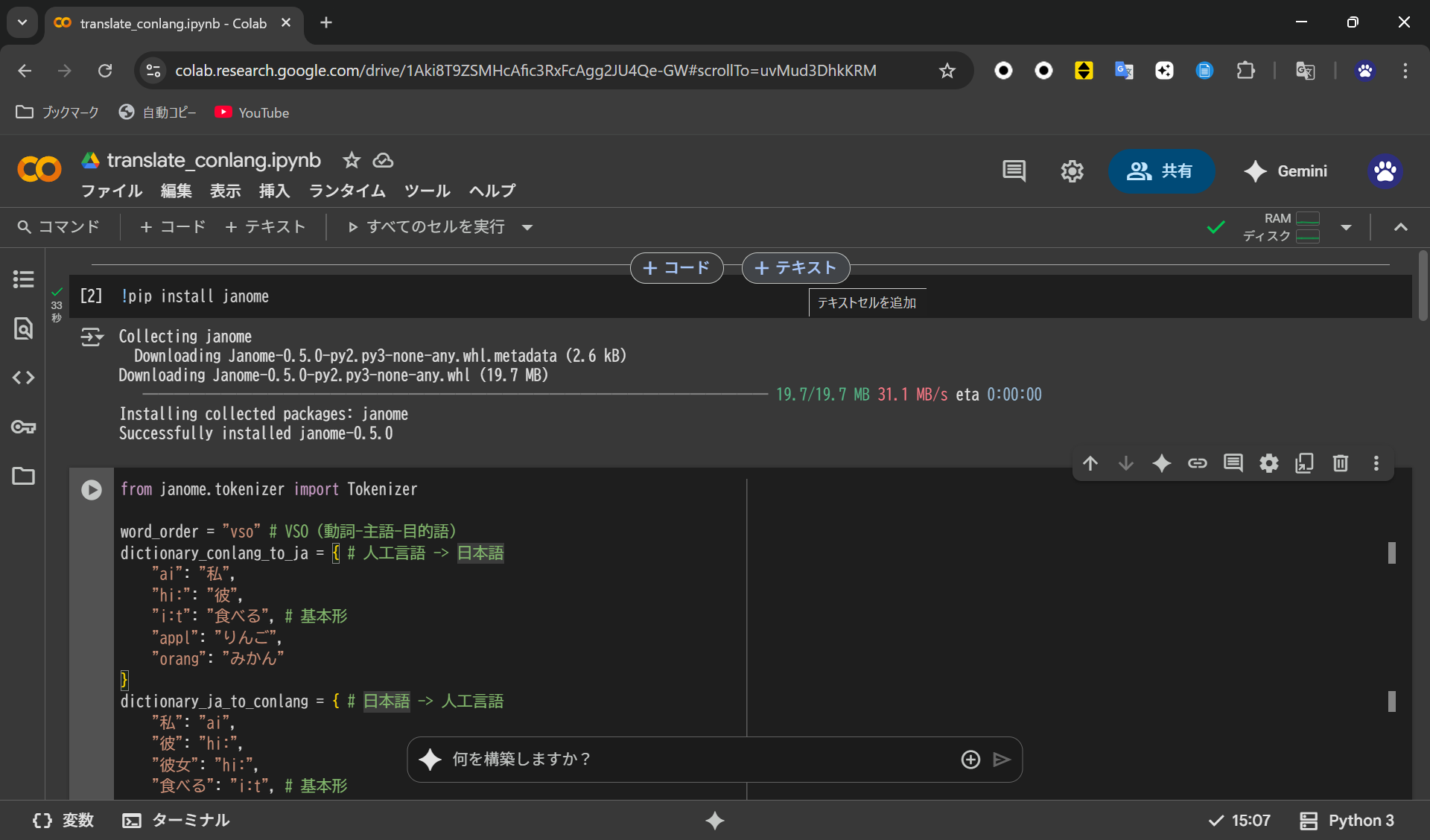
Task: Move cell up with the arrow icon
Action: pyautogui.click(x=1090, y=463)
